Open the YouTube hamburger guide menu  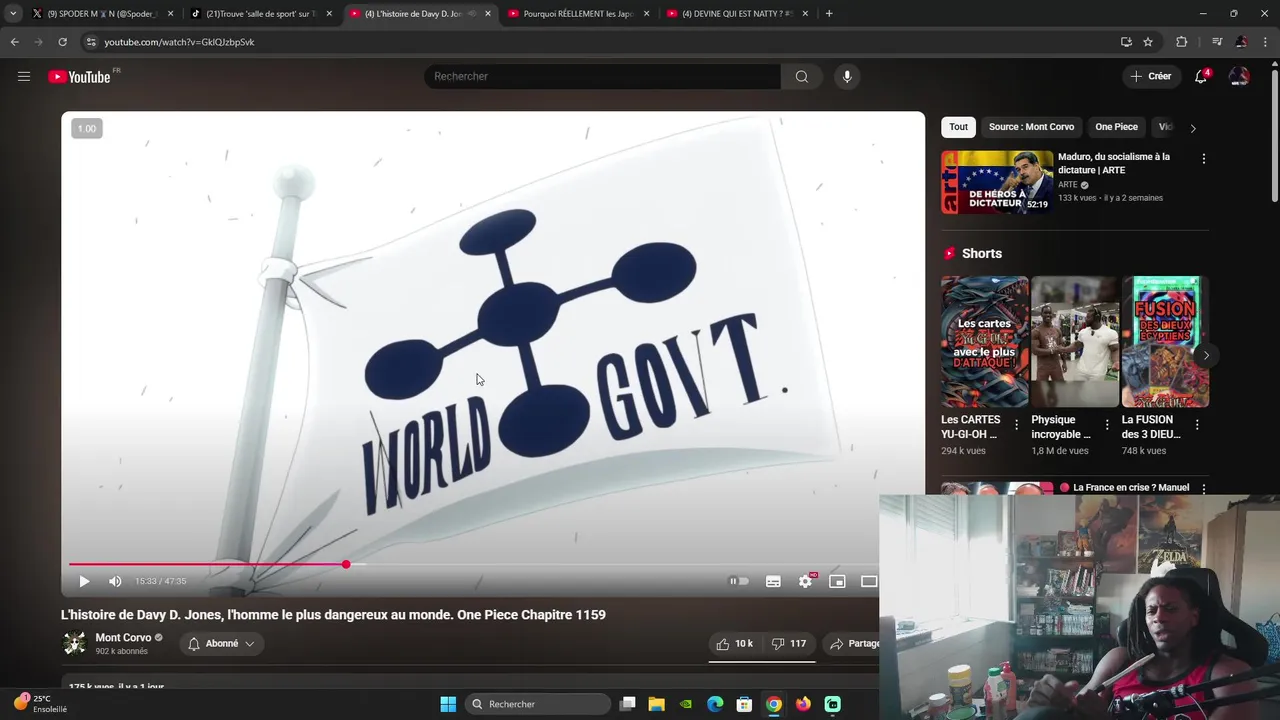click(x=24, y=76)
